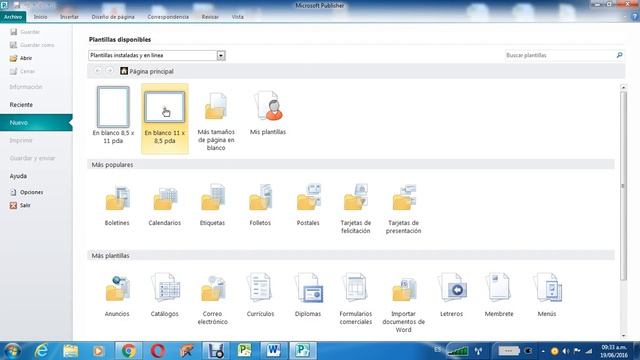Go back with the left navigation arrow

[98, 71]
